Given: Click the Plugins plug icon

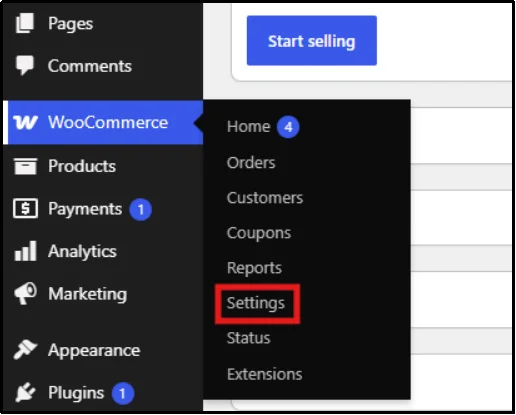Looking at the screenshot, I should (x=25, y=392).
